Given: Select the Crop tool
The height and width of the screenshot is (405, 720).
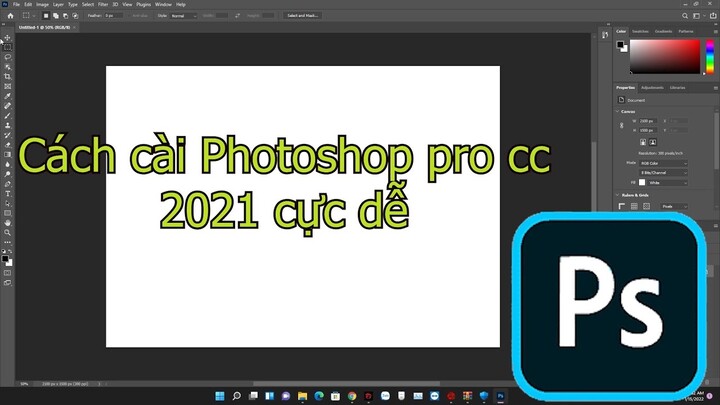Looking at the screenshot, I should (7, 77).
